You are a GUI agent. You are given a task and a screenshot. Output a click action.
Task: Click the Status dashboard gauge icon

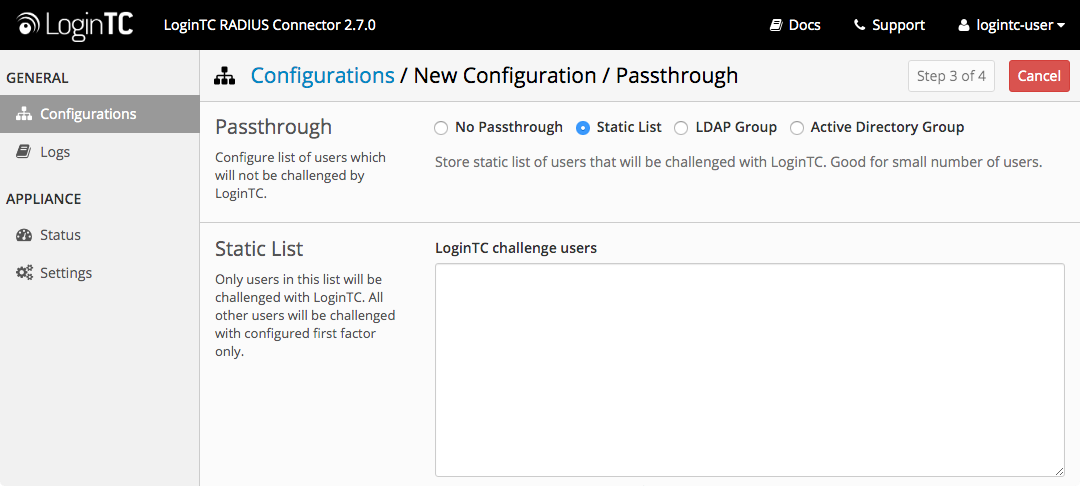pos(24,235)
